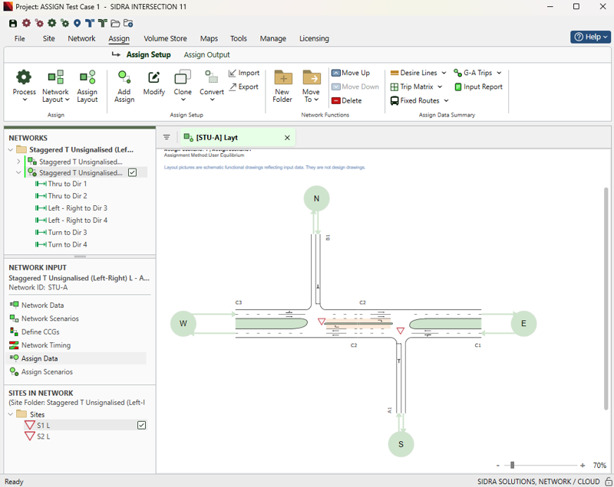The width and height of the screenshot is (614, 487).
Task: Open the Input Report
Action: click(478, 87)
